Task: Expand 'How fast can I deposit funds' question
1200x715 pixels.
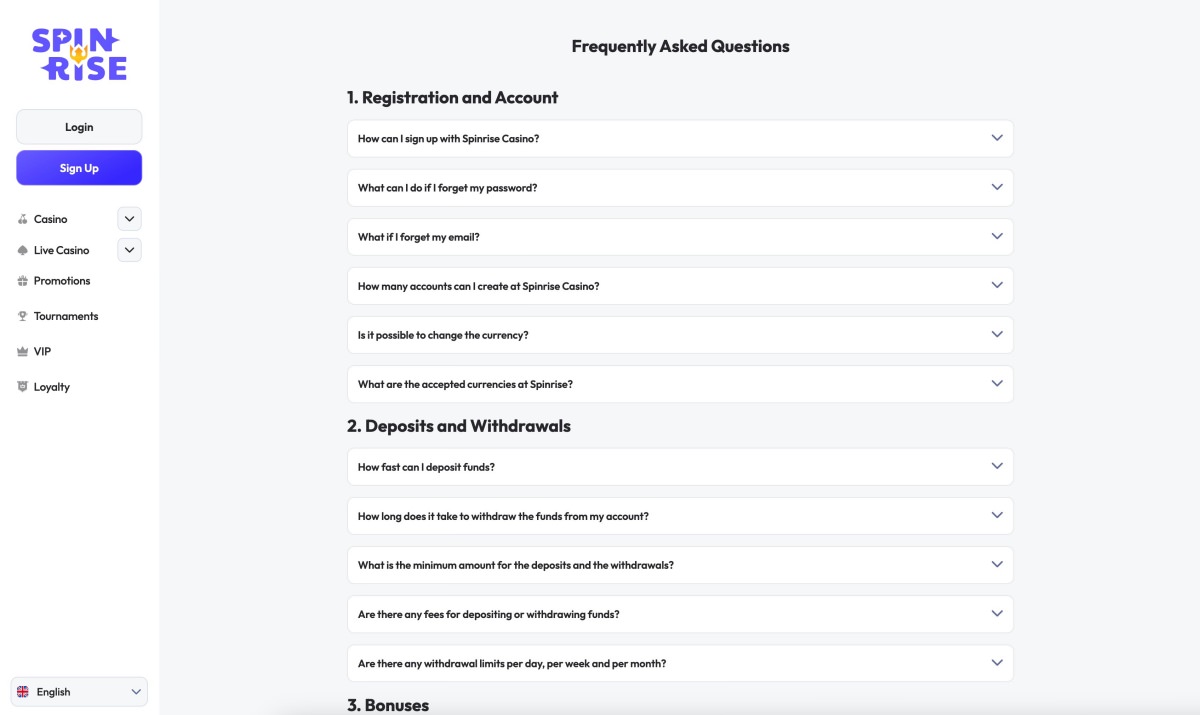Action: click(680, 467)
